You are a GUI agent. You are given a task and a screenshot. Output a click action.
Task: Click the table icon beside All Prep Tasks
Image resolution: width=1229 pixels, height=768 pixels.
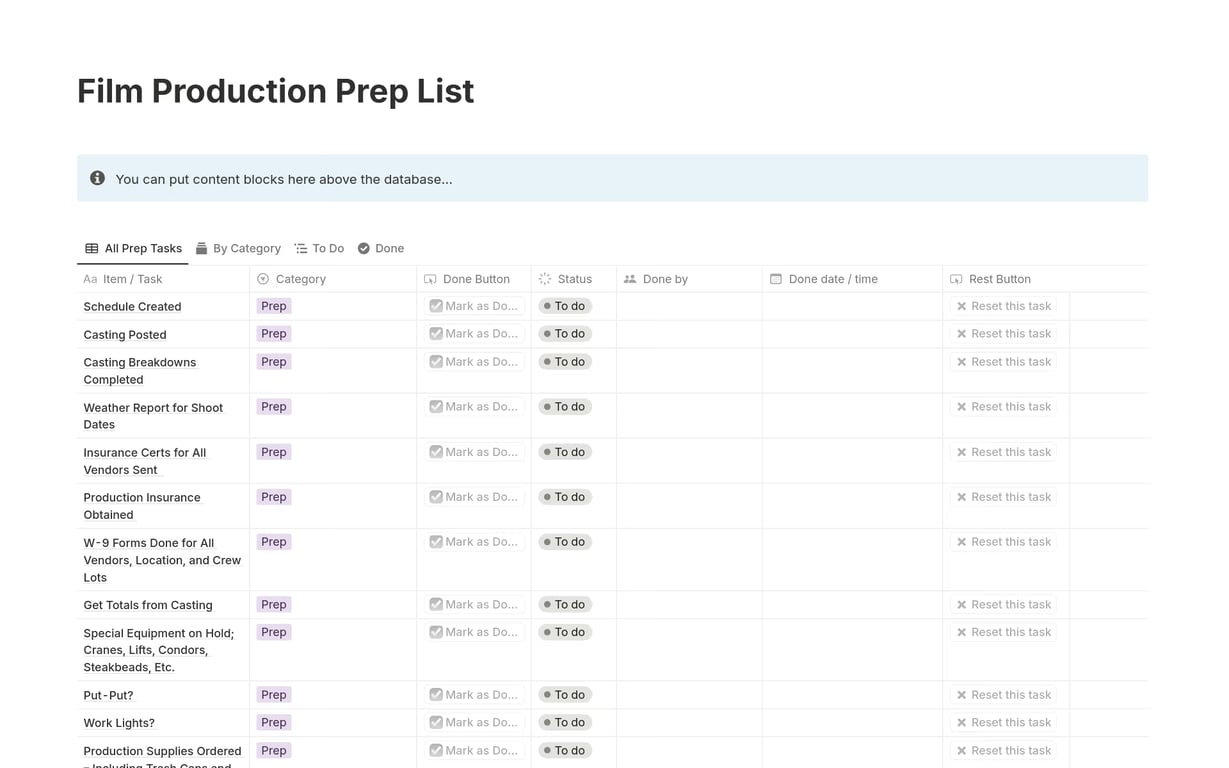pyautogui.click(x=92, y=248)
